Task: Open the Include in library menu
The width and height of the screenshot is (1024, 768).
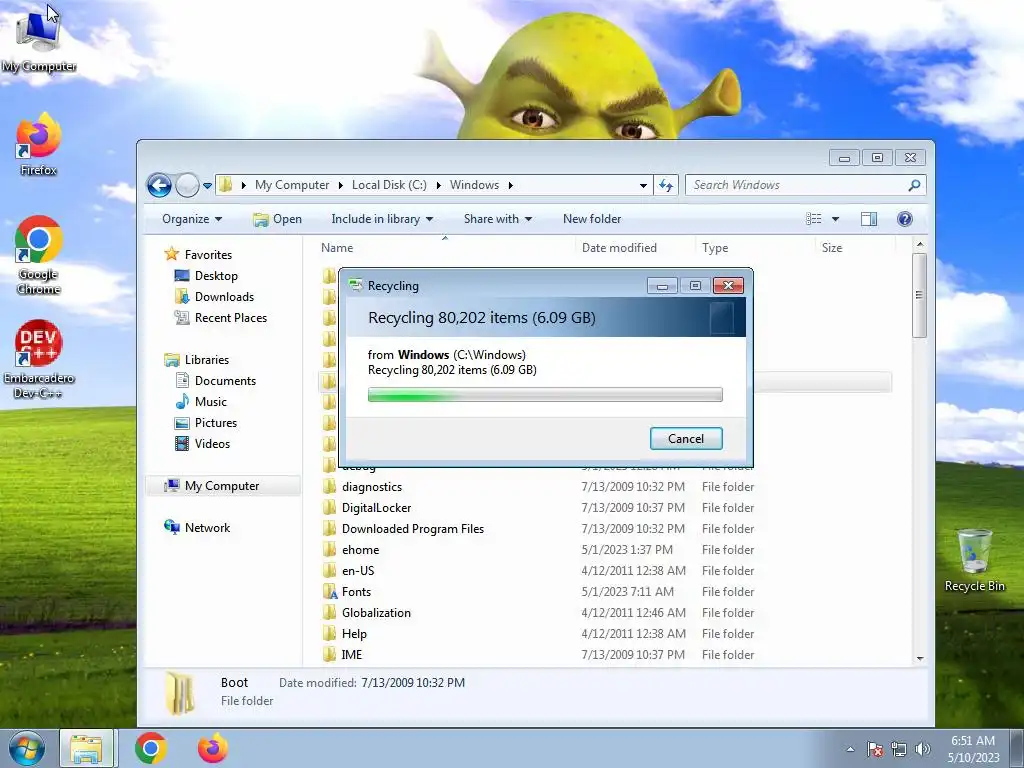Action: click(x=382, y=219)
